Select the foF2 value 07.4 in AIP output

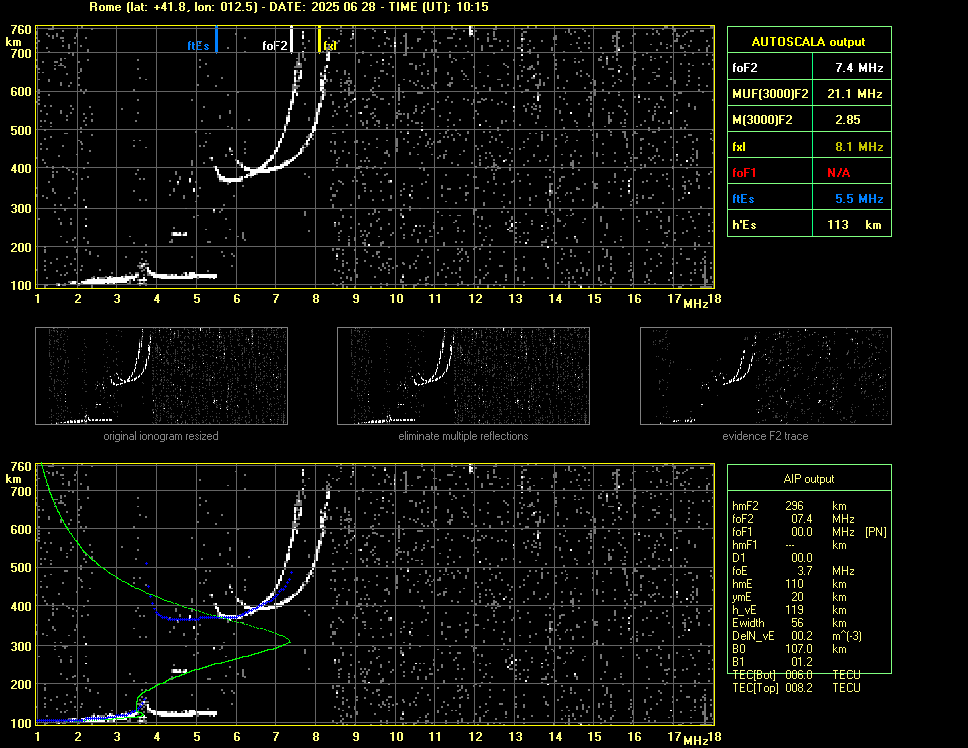click(801, 519)
